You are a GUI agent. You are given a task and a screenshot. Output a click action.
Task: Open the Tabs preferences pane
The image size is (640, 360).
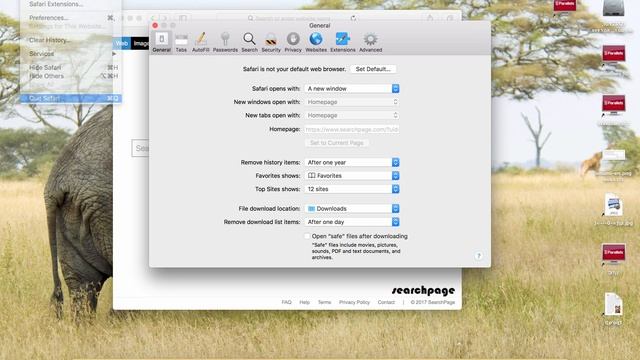tap(181, 43)
